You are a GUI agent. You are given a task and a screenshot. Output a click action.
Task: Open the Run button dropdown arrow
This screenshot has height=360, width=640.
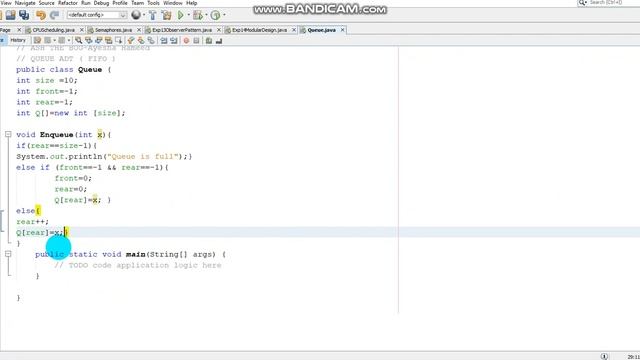pos(188,15)
